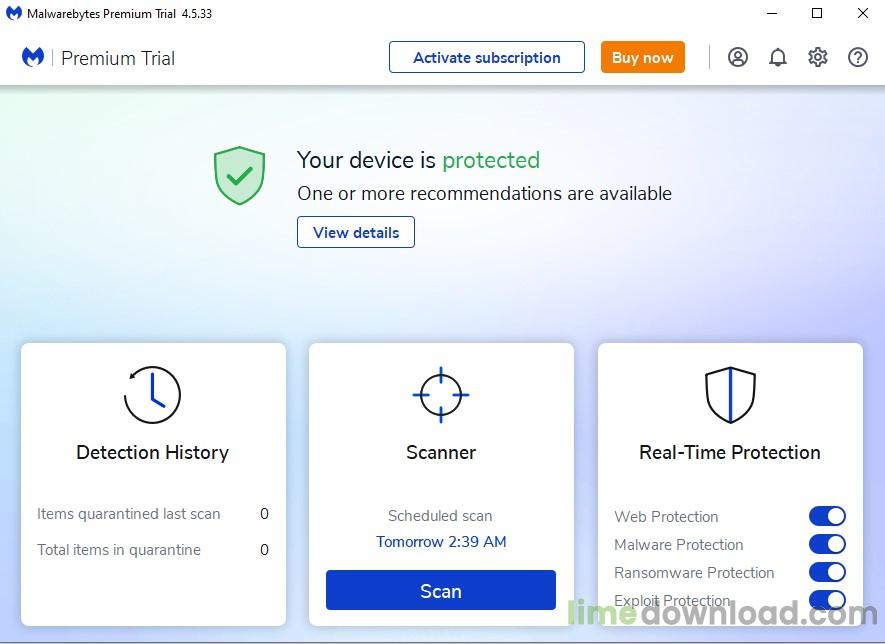
Task: Click the Real-Time Protection shield icon
Action: [x=730, y=394]
